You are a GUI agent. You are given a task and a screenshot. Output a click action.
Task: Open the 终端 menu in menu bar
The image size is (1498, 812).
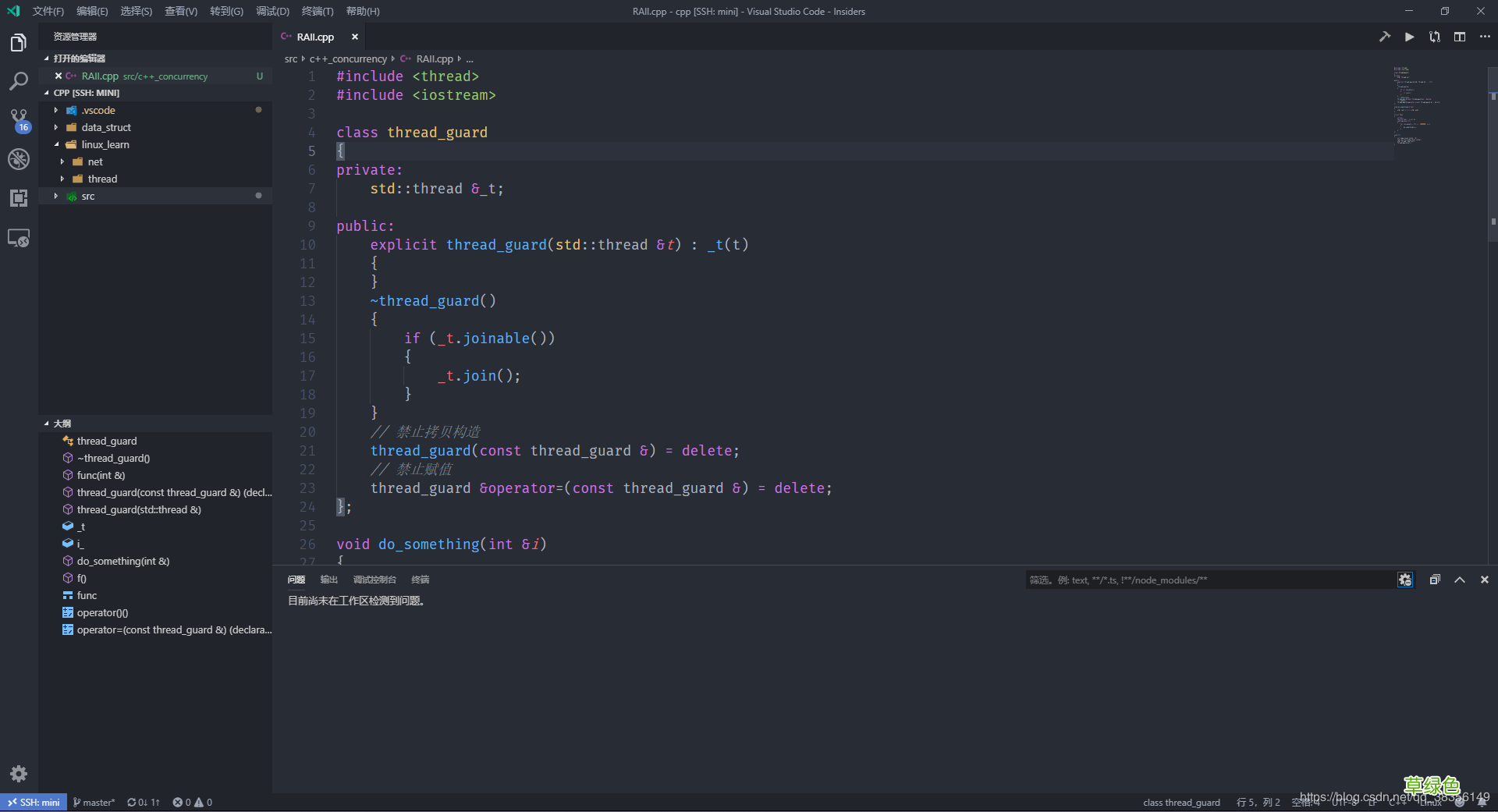pos(316,11)
